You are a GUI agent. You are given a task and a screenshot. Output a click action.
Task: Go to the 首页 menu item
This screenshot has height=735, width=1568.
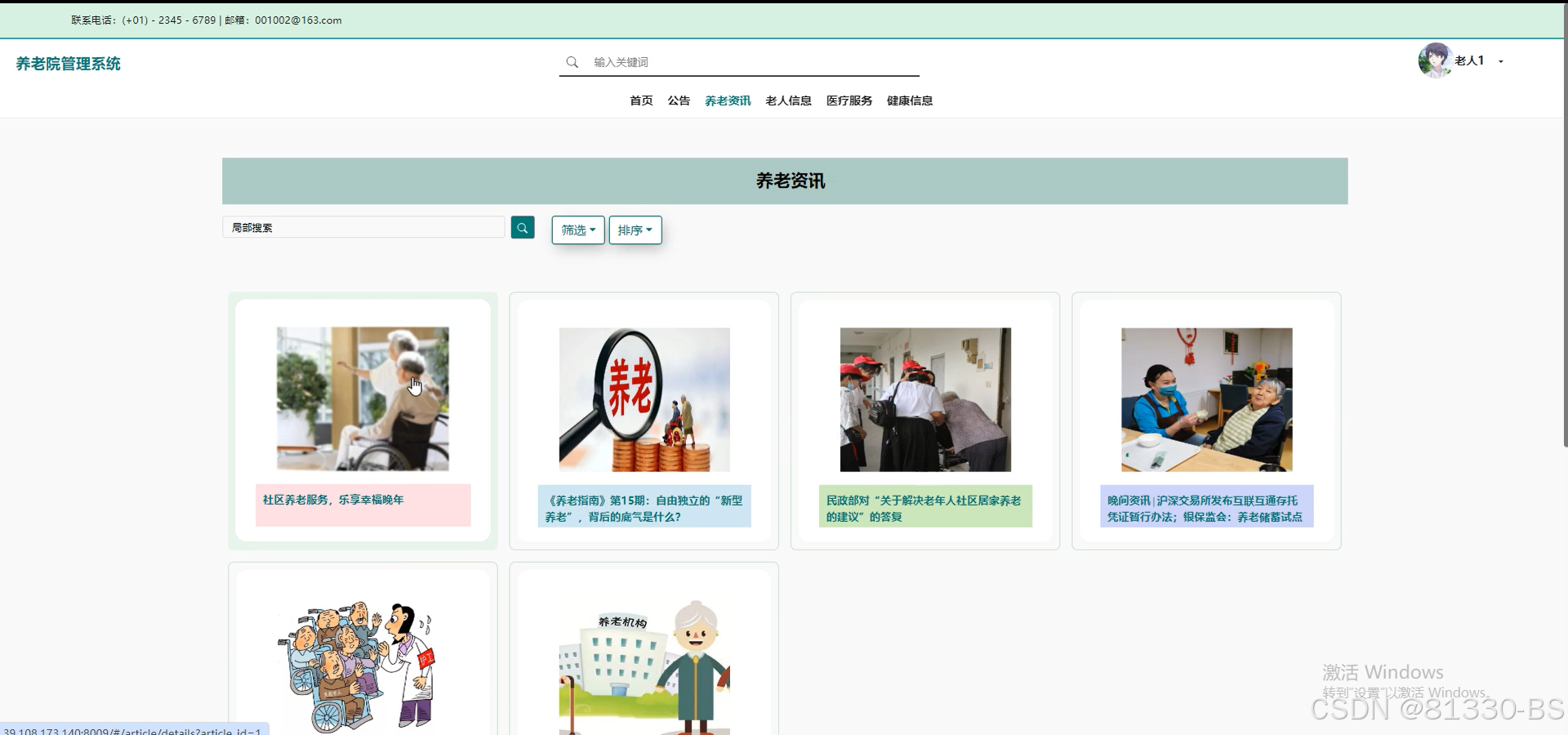pos(641,100)
